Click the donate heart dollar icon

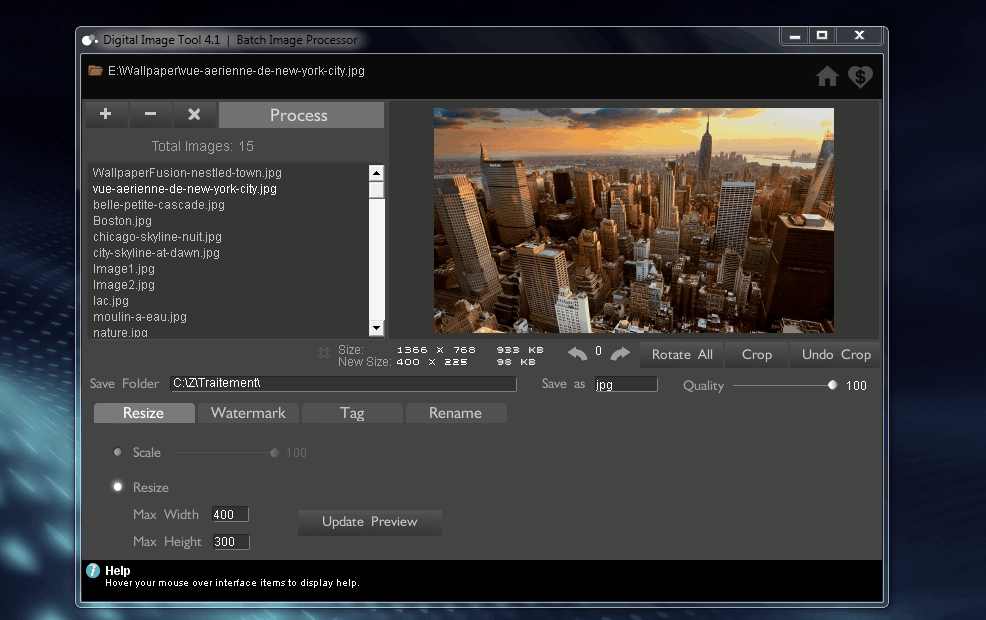860,77
